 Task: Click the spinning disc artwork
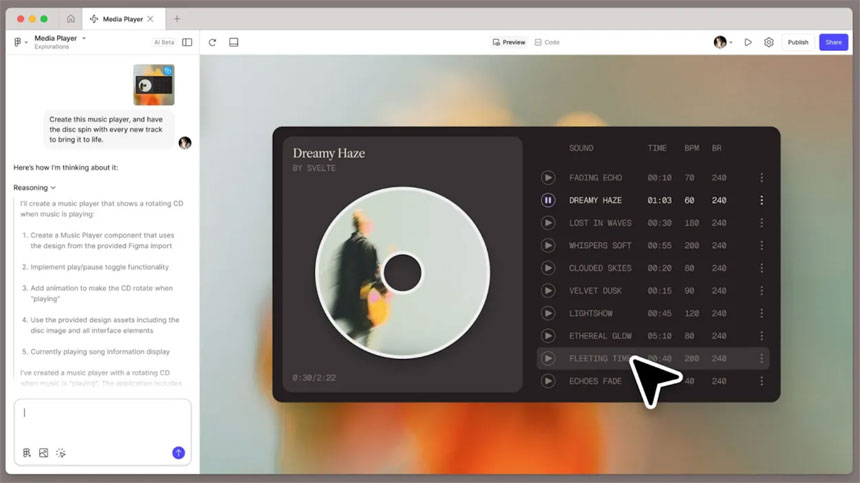click(403, 272)
